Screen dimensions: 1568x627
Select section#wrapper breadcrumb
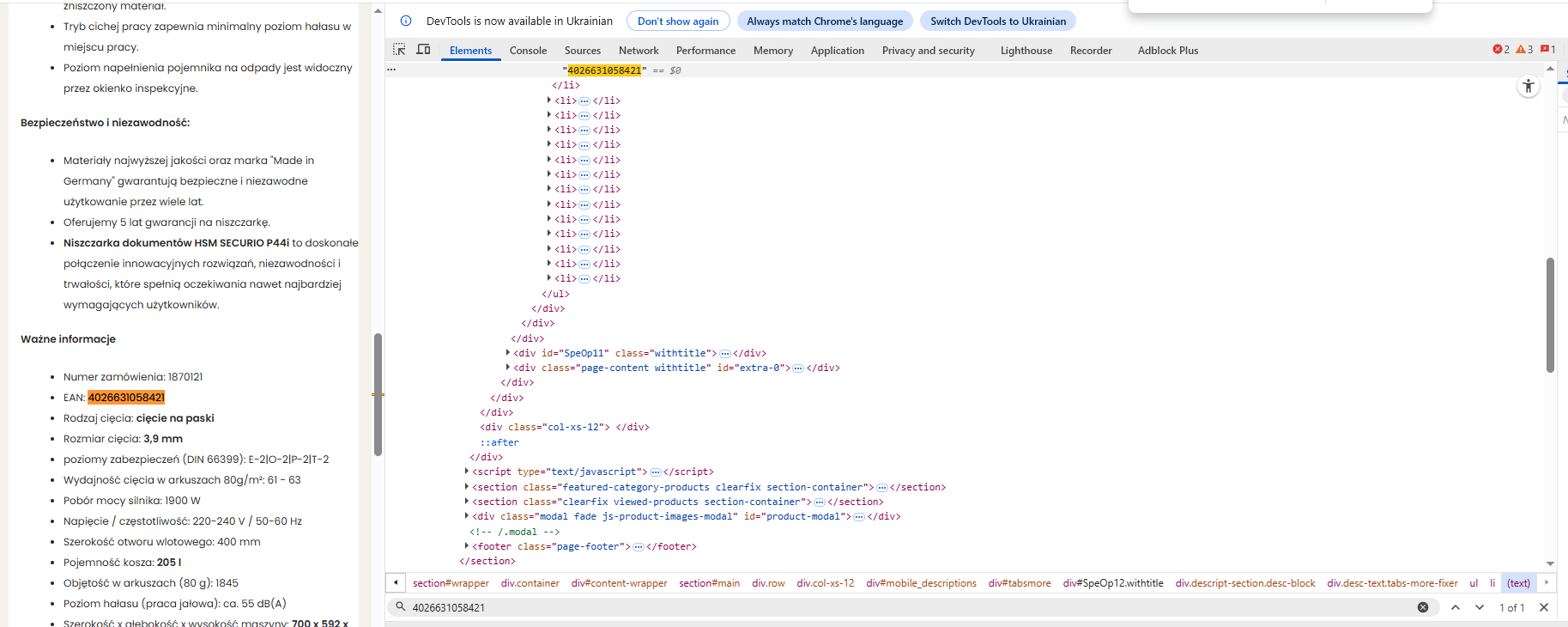451,583
